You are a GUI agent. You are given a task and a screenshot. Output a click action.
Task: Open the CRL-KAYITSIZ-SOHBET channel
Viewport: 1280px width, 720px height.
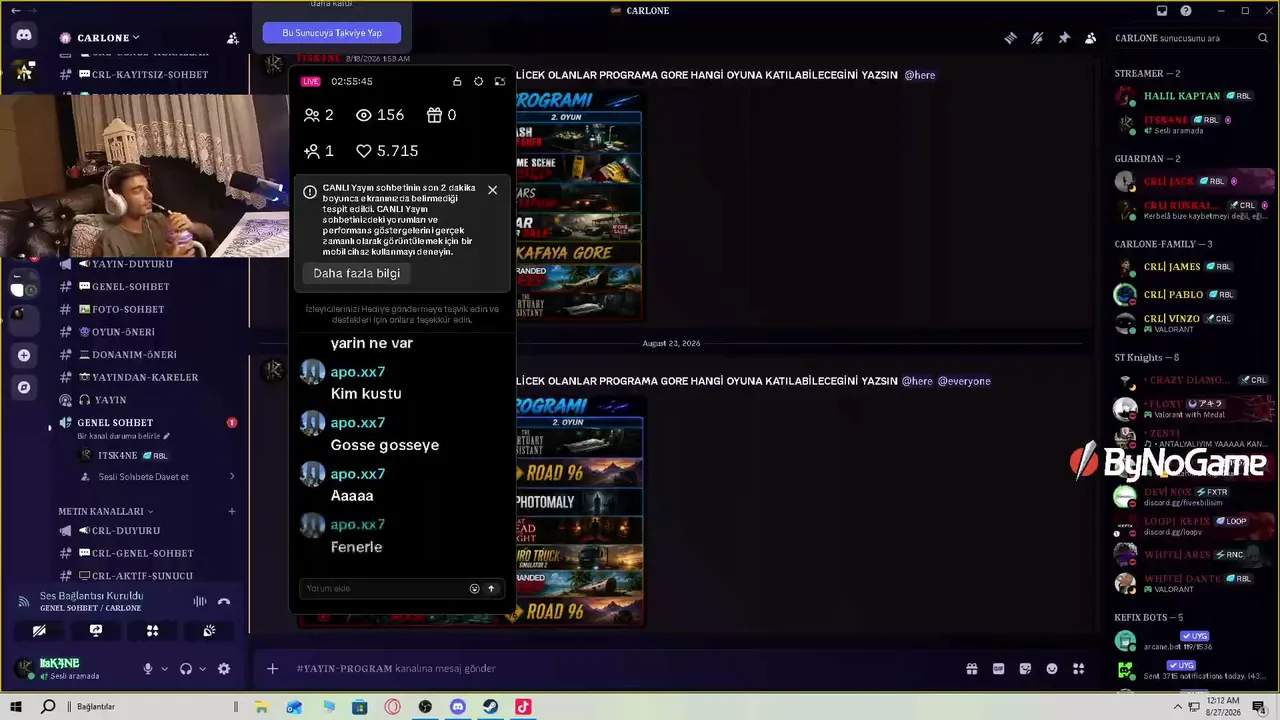pos(150,75)
